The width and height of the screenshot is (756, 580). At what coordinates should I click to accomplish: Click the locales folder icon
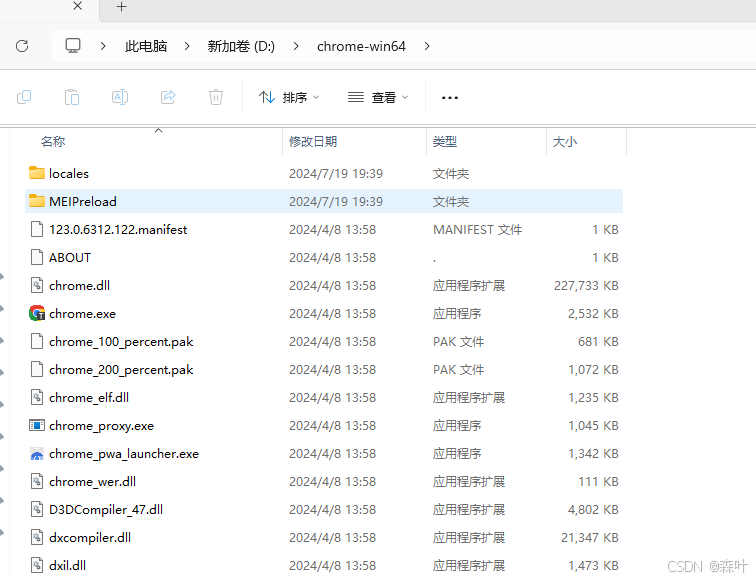[37, 173]
